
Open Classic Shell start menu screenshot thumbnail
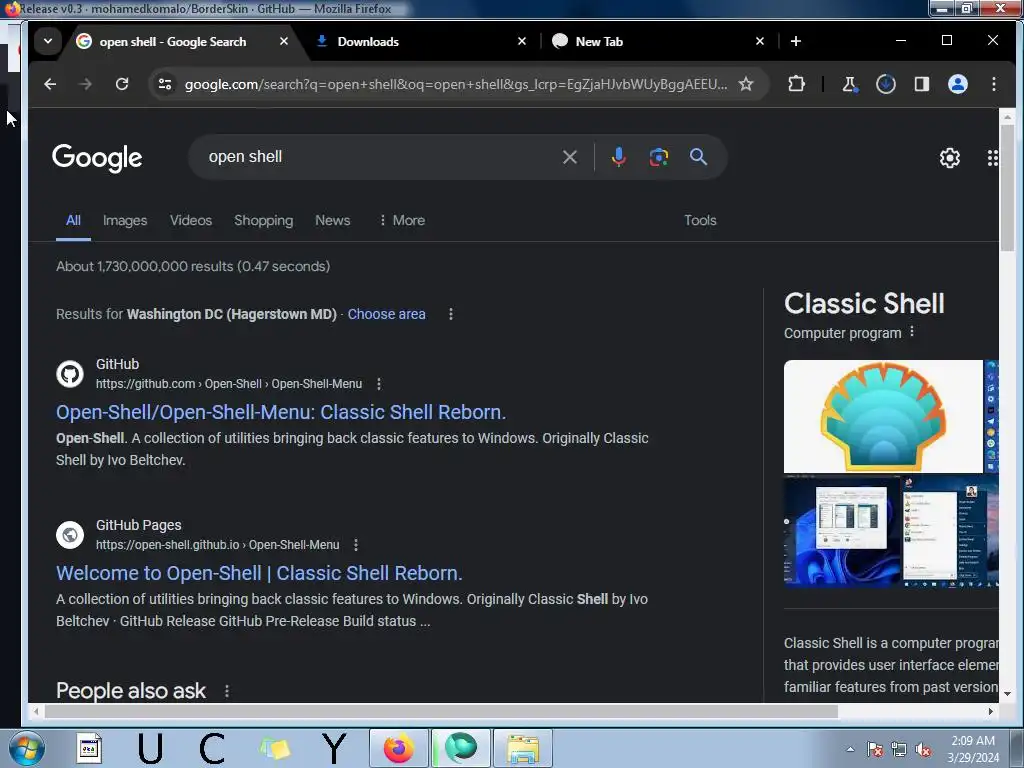[950, 531]
